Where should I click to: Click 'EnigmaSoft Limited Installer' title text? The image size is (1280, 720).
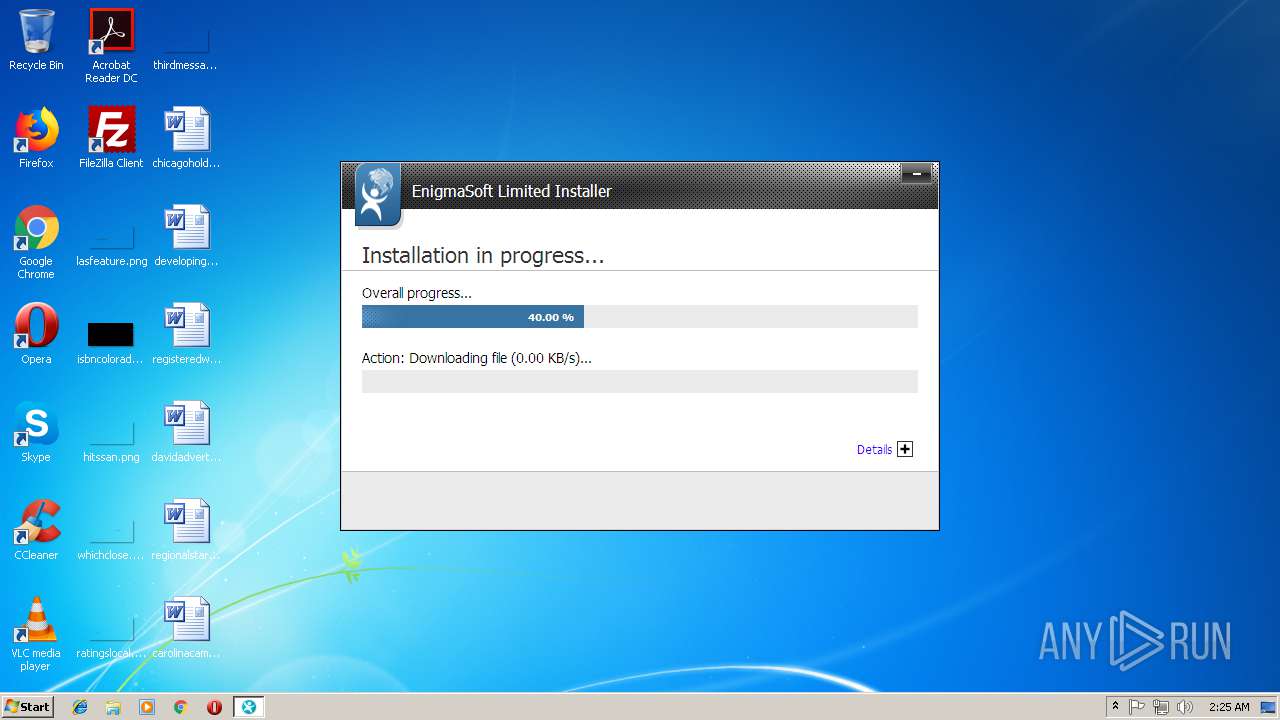(x=512, y=191)
